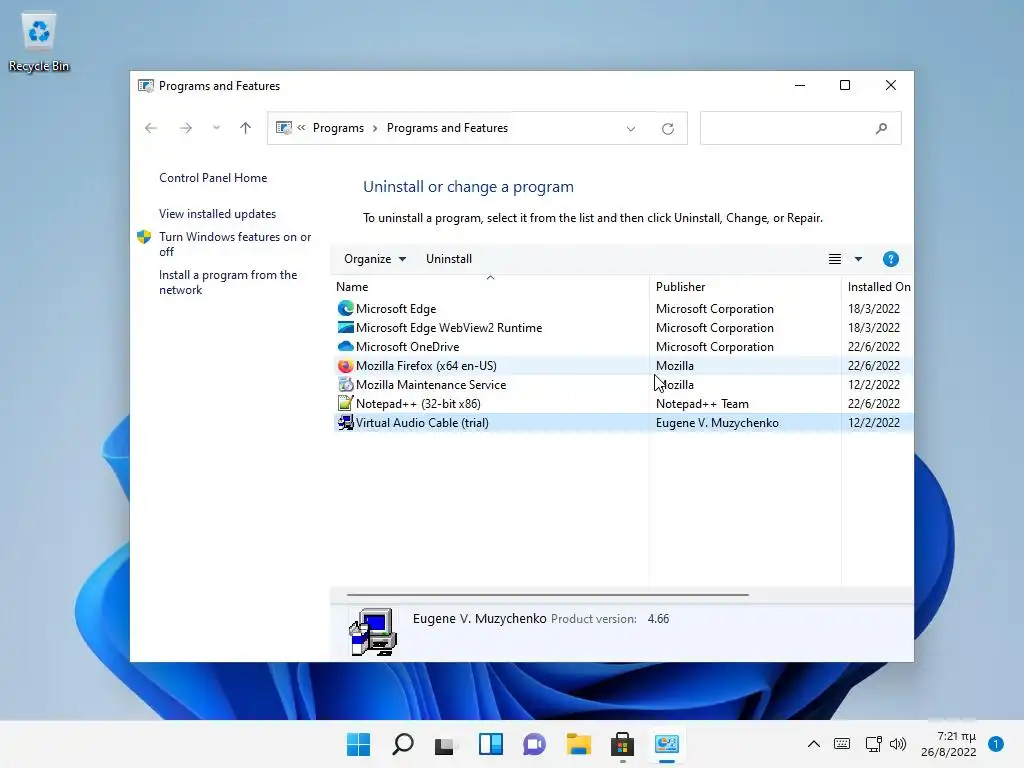Viewport: 1024px width, 768px height.
Task: Open taskbar Search
Action: pos(402,744)
